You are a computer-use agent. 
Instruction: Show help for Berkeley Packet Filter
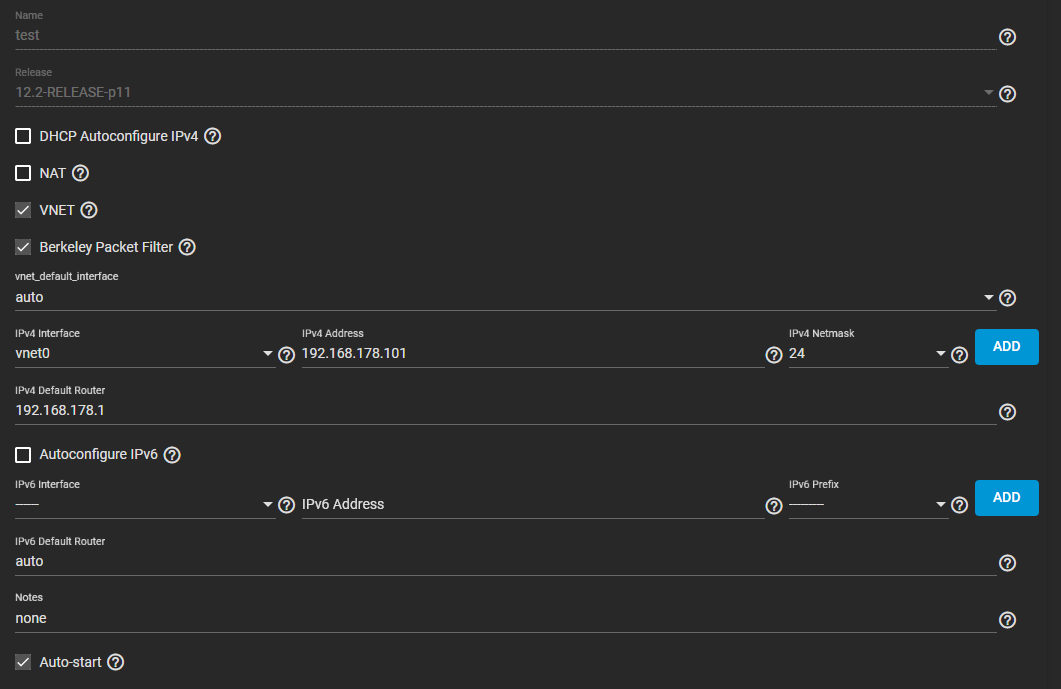click(187, 247)
